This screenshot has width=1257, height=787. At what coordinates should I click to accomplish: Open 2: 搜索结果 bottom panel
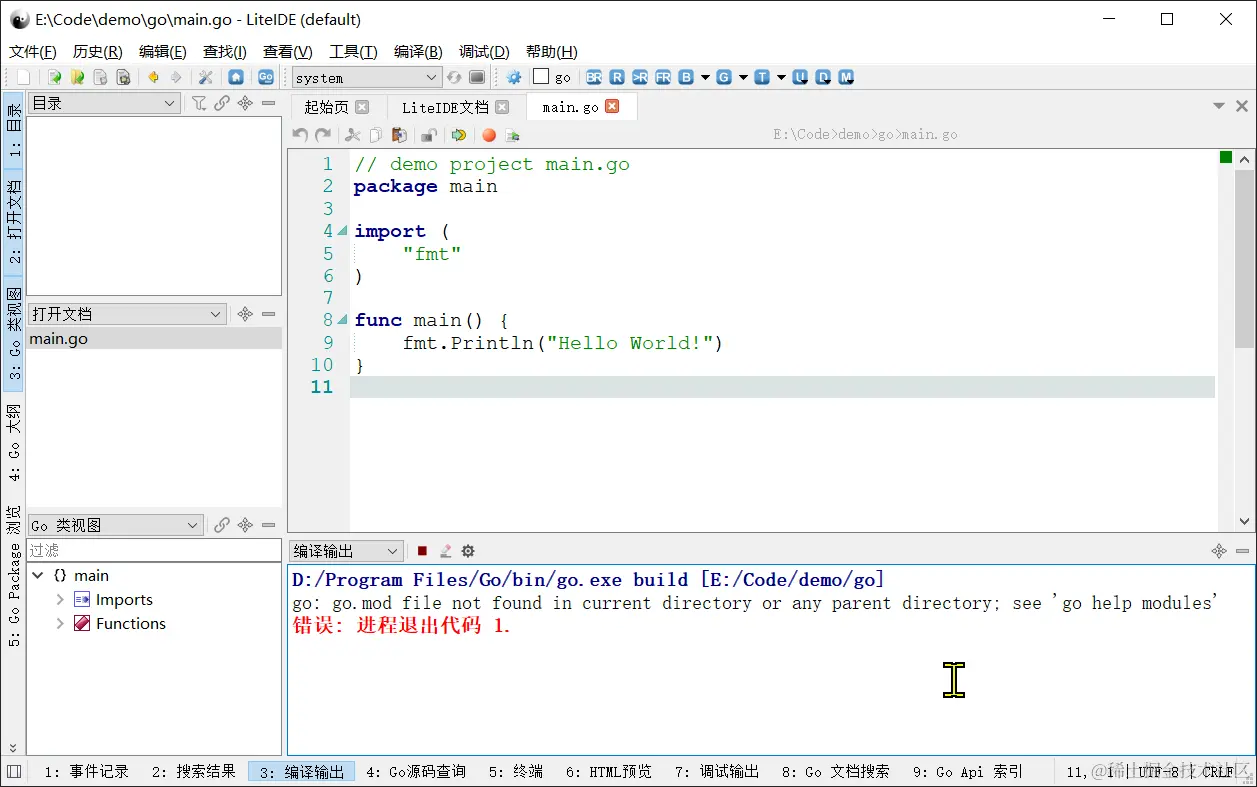(x=194, y=772)
